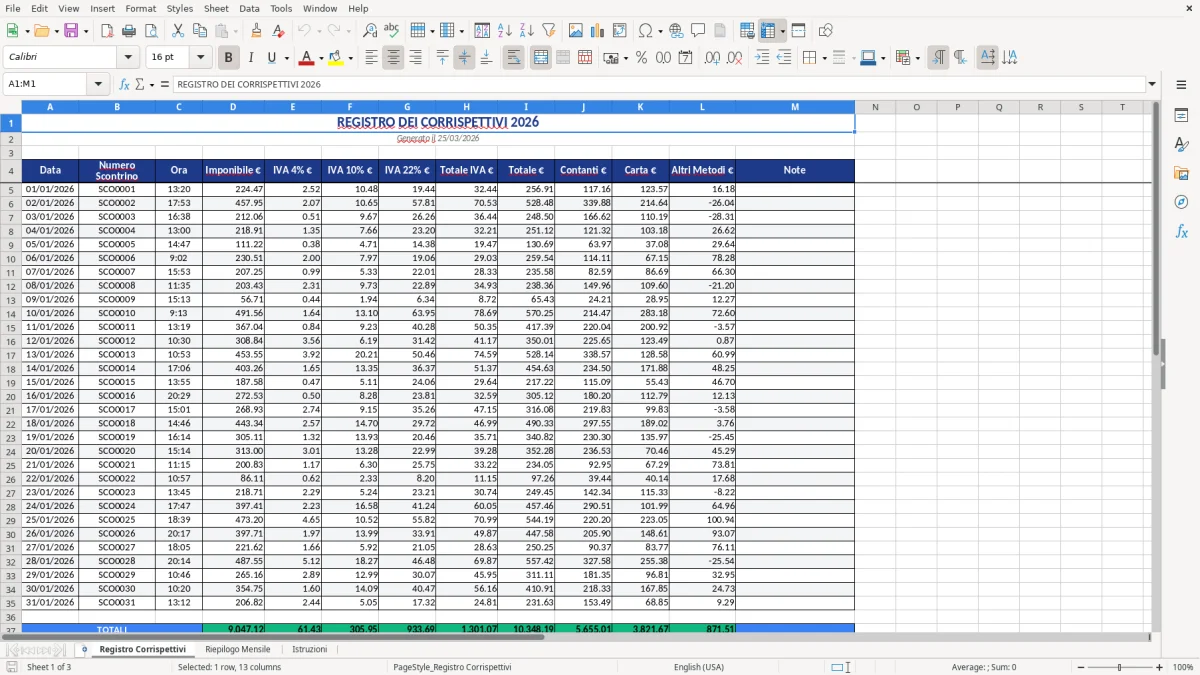Click the Print icon
Image resolution: width=1200 pixels, height=675 pixels.
click(128, 31)
